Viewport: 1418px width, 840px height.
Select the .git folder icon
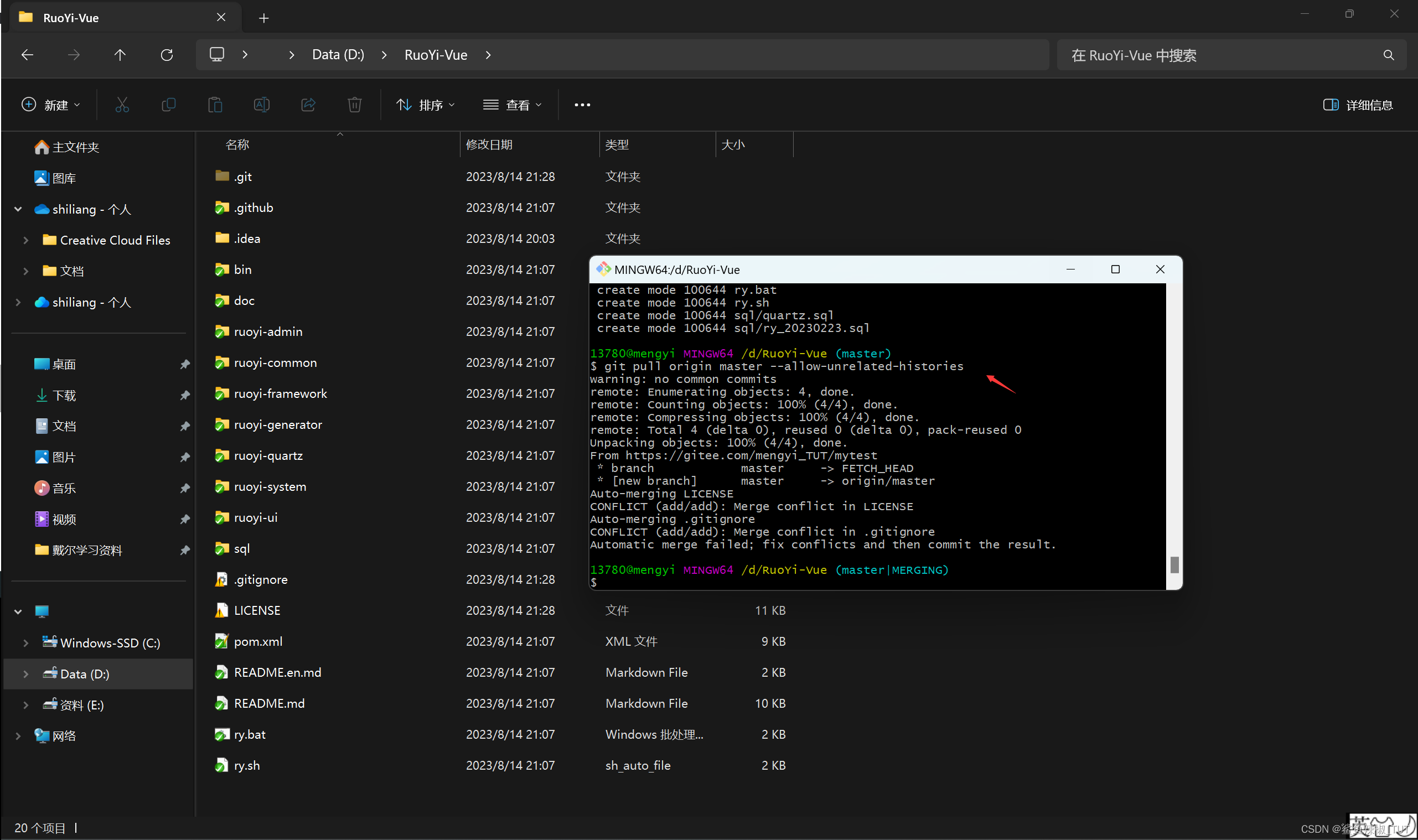coord(222,176)
